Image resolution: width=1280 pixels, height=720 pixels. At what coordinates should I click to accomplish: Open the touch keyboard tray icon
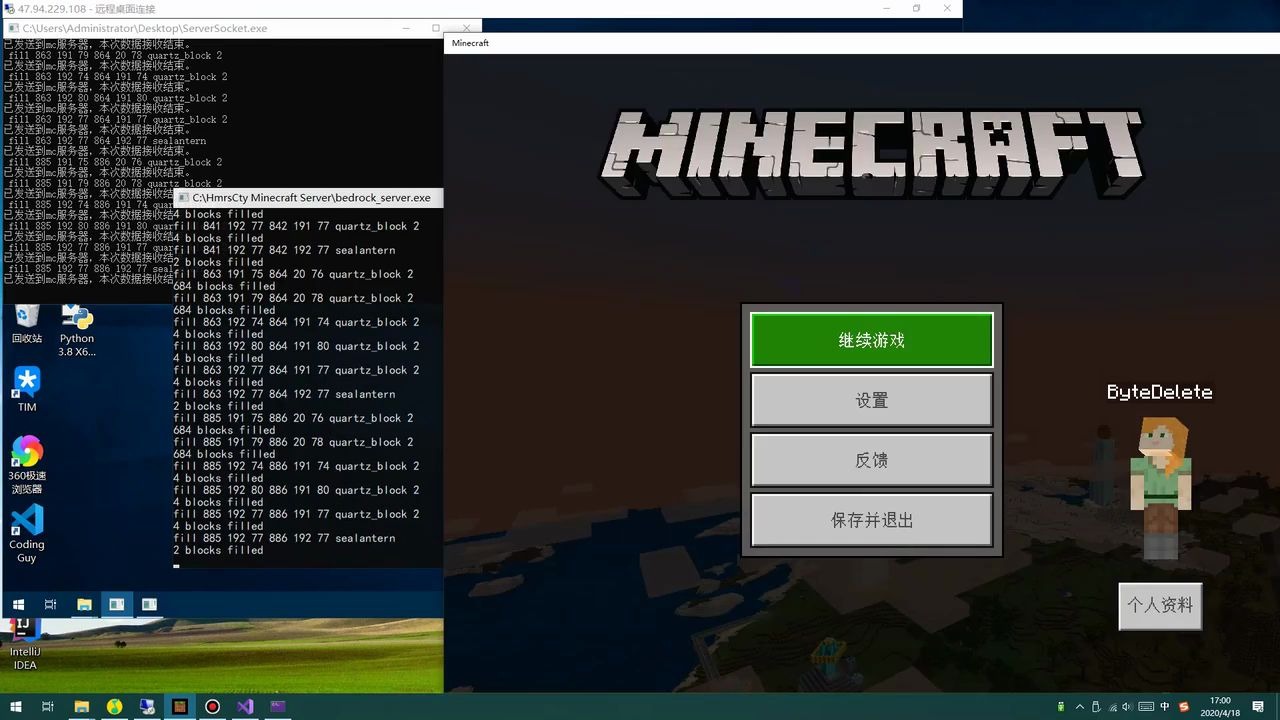point(1148,707)
